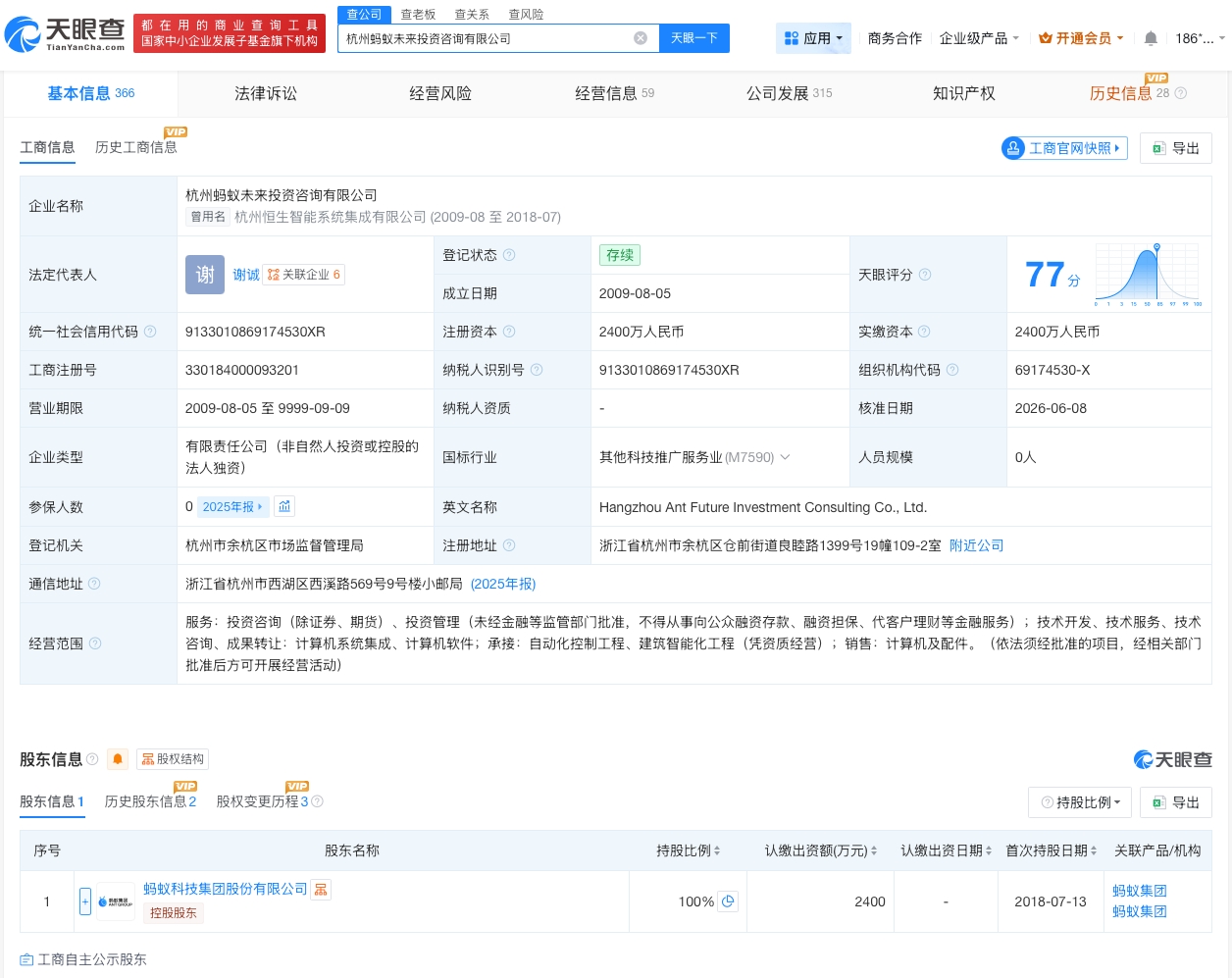The height and width of the screenshot is (978, 1232).
Task: Switch search mode to 查老板
Action: coord(418,14)
